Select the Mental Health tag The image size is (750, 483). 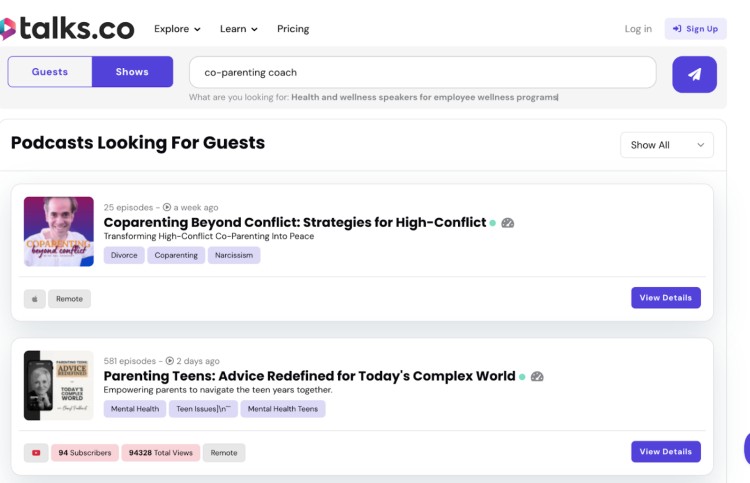(x=135, y=409)
